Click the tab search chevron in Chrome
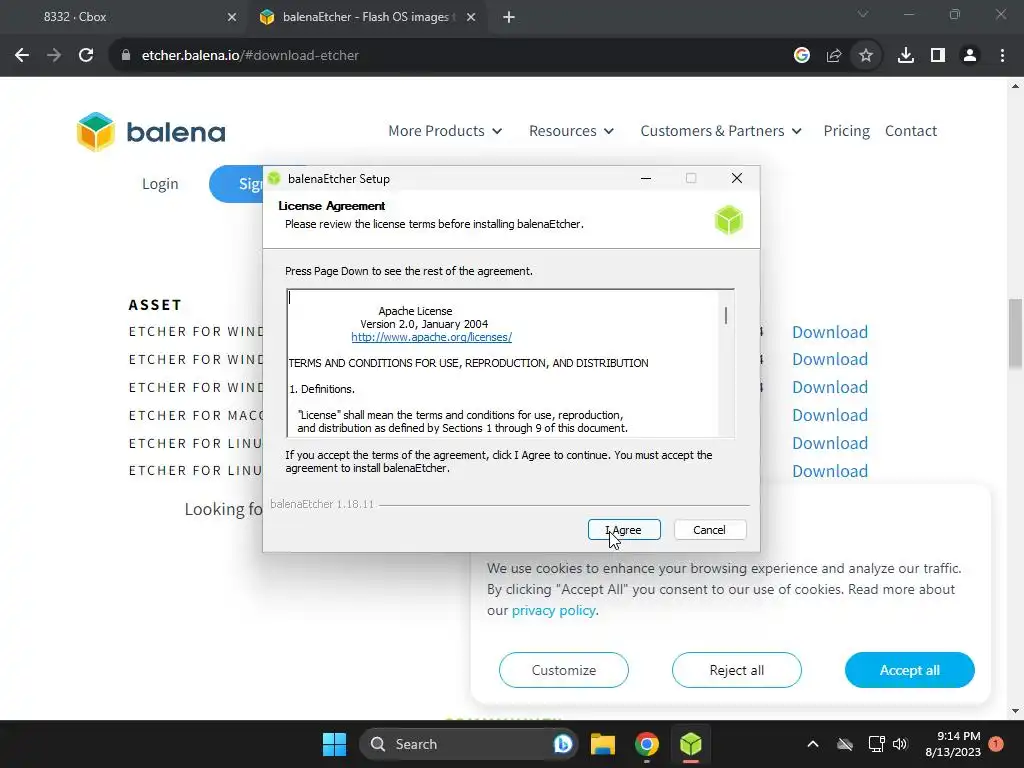Screen dimensions: 1024x768 (863, 14)
